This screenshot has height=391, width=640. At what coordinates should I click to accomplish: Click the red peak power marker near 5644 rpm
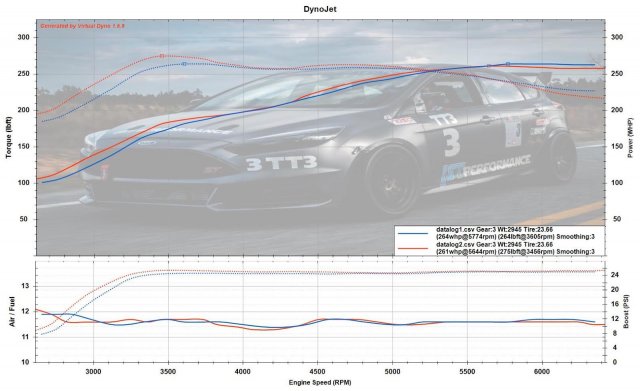489,66
